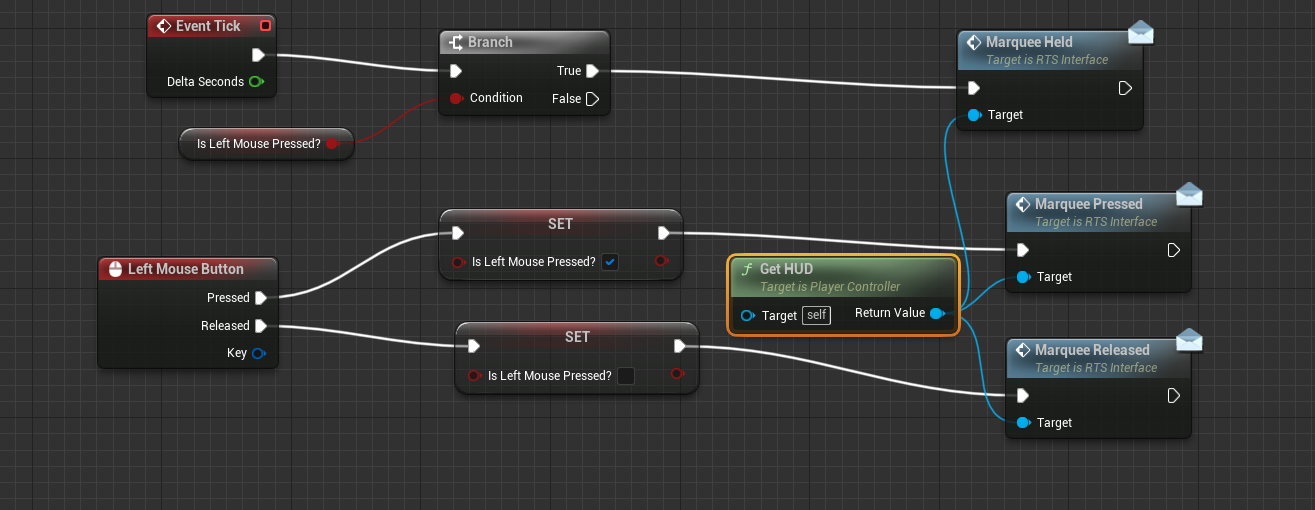Click Marquee Pressed execution input pin
This screenshot has height=510, width=1315.
1023,250
